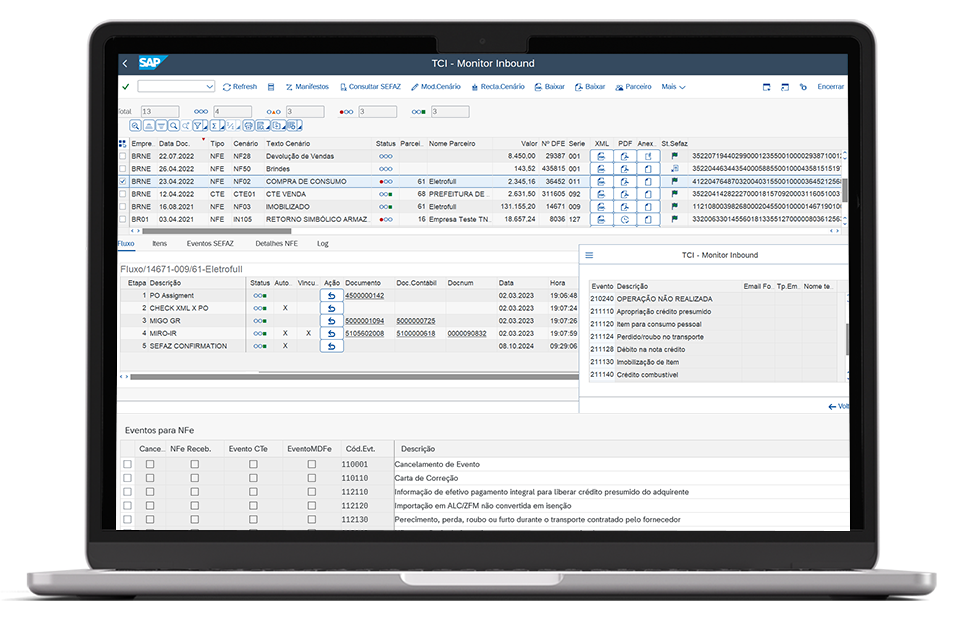Viewport: 960px width, 625px height.
Task: Click undo action icon for MIRO-IR step
Action: (331, 334)
